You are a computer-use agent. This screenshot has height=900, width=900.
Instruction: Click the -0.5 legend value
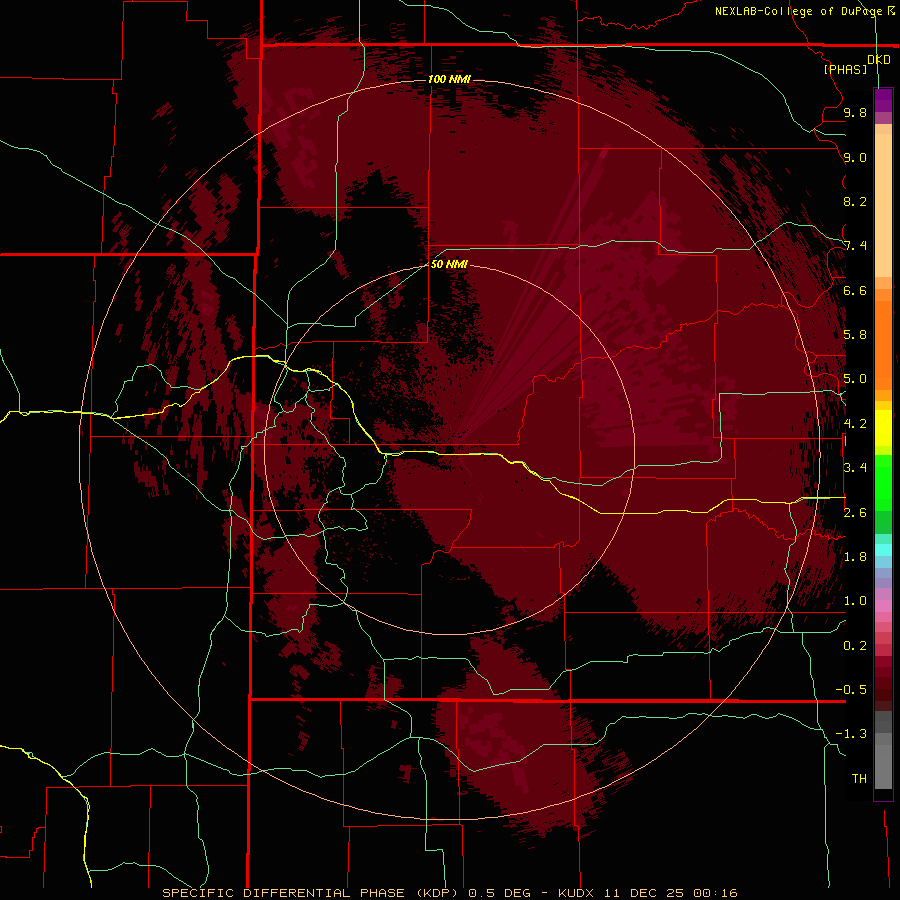tap(851, 689)
